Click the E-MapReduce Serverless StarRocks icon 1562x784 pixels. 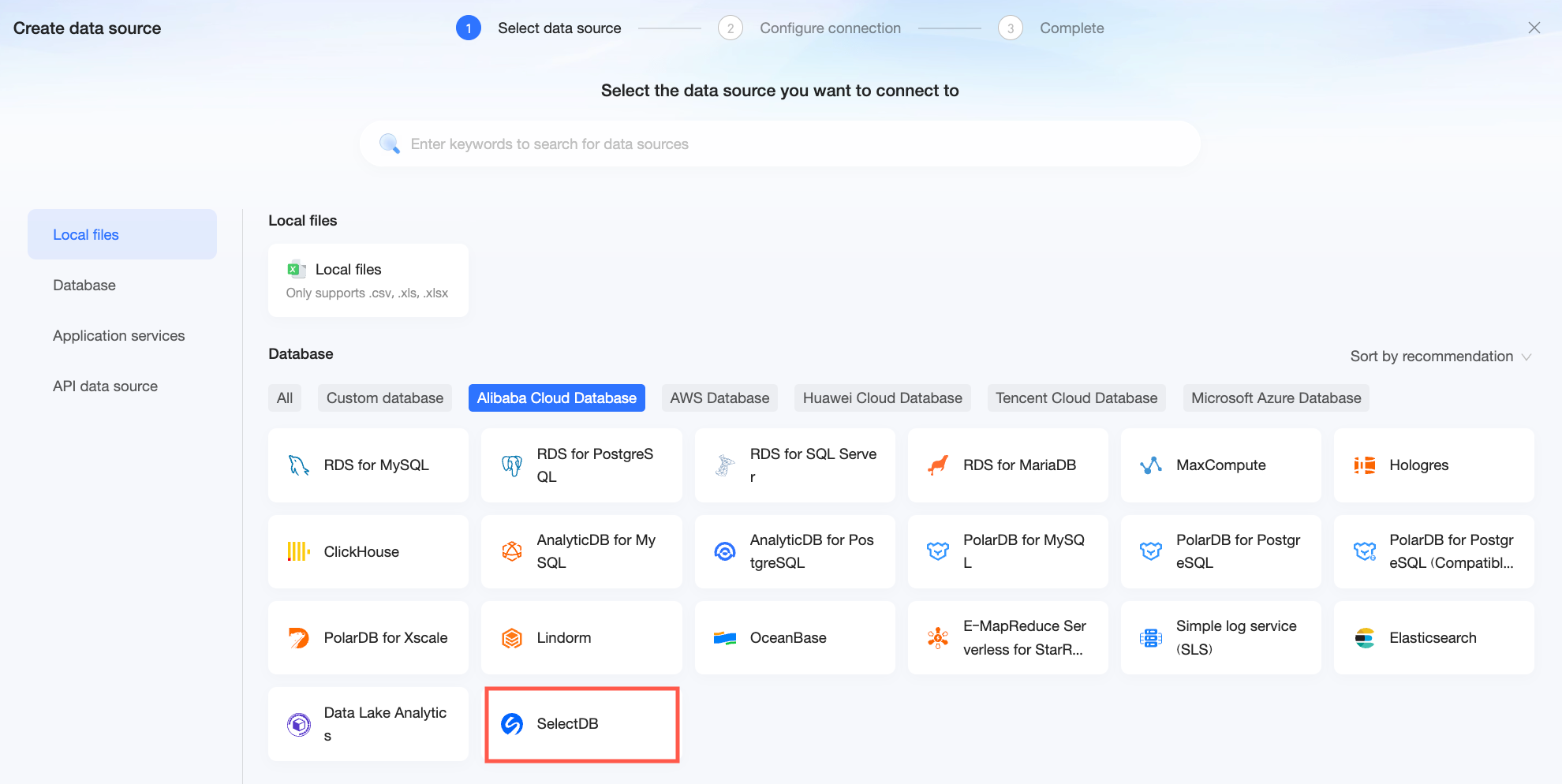point(938,637)
